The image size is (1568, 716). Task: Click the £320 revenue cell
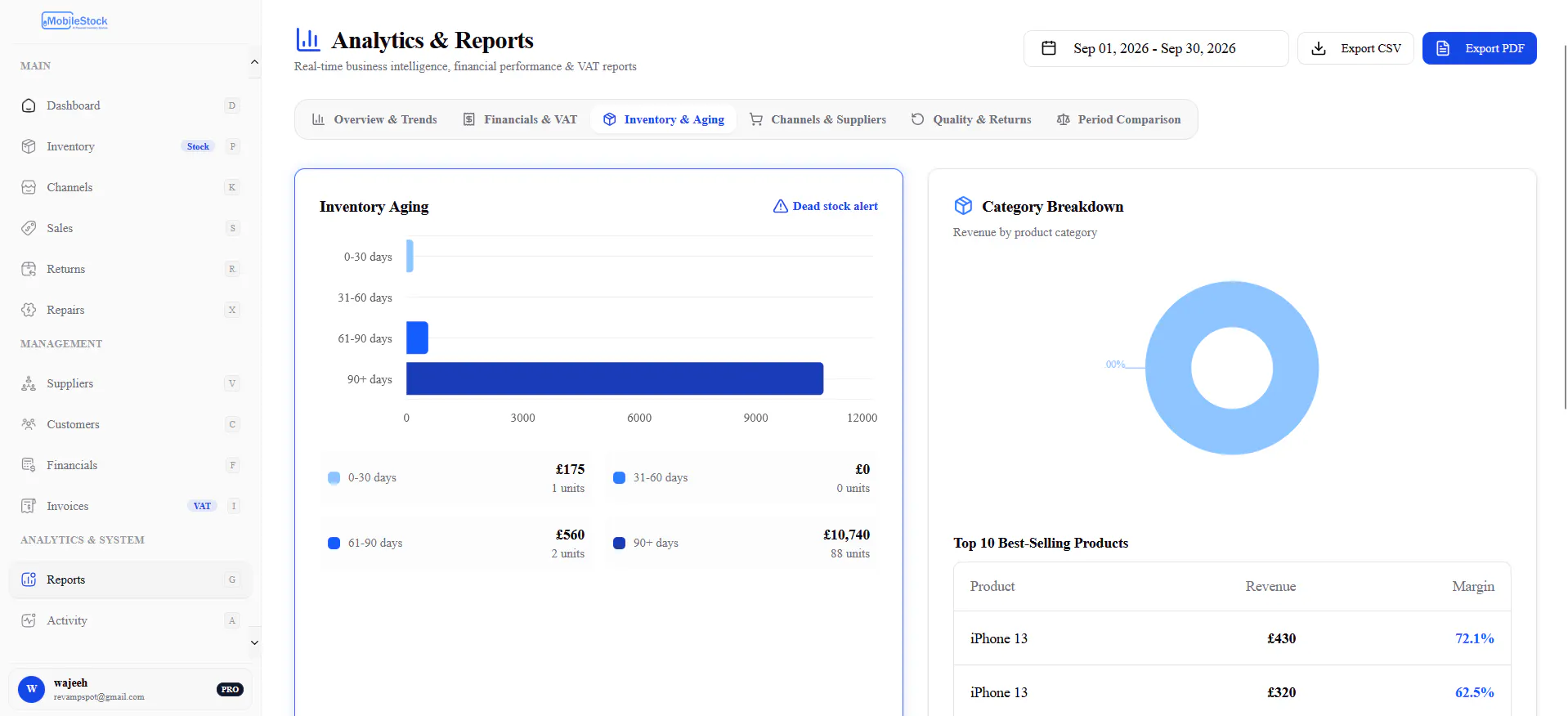(x=1281, y=692)
